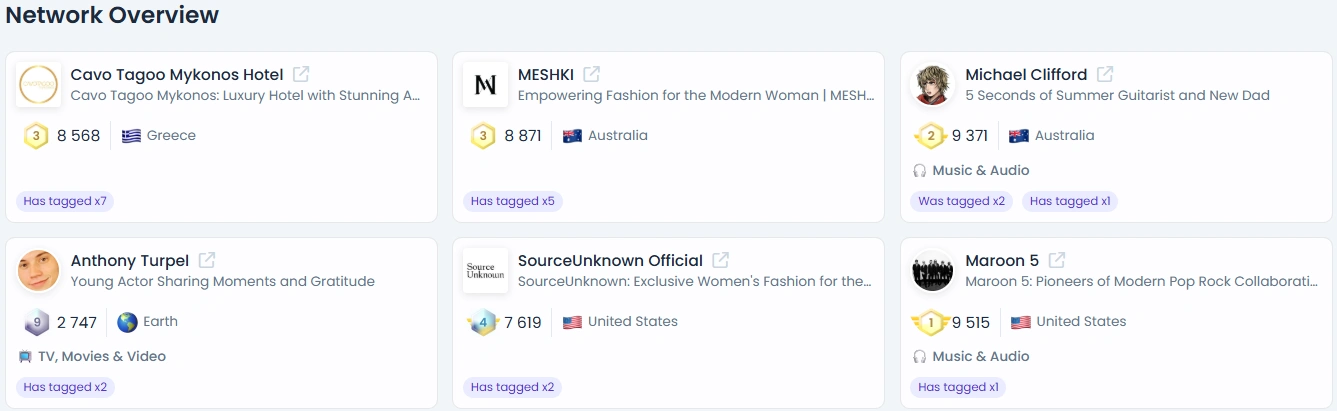Click 'TV, Movies & Video' category label

point(102,357)
